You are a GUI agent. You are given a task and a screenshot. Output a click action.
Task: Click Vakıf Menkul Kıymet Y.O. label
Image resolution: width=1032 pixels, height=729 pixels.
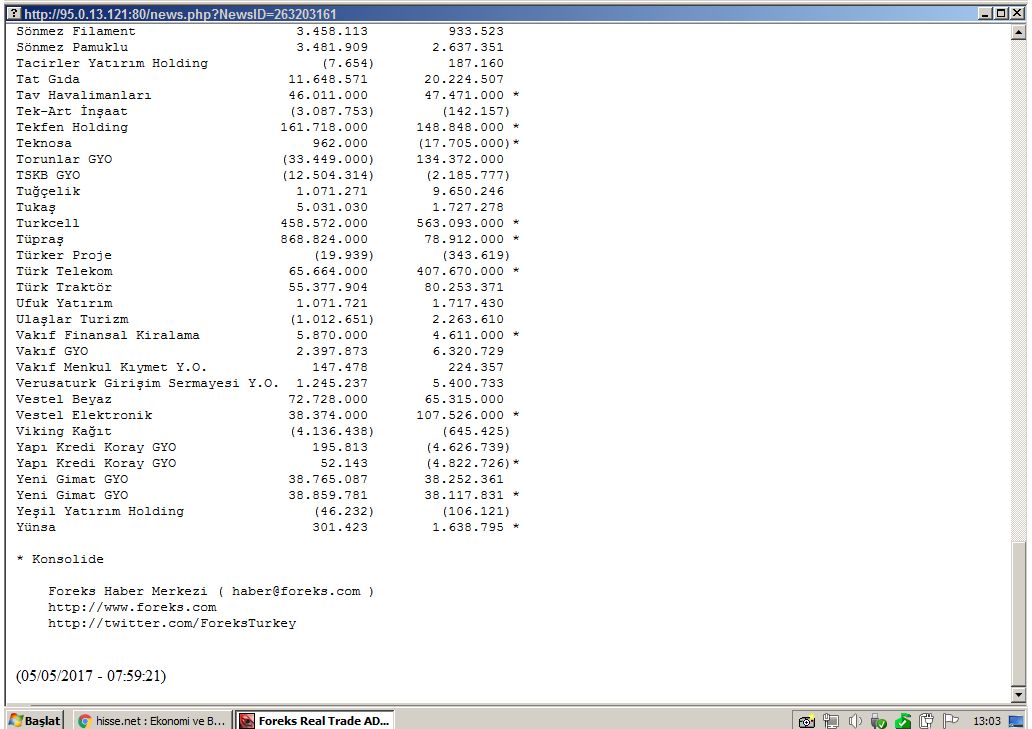[x=111, y=367]
